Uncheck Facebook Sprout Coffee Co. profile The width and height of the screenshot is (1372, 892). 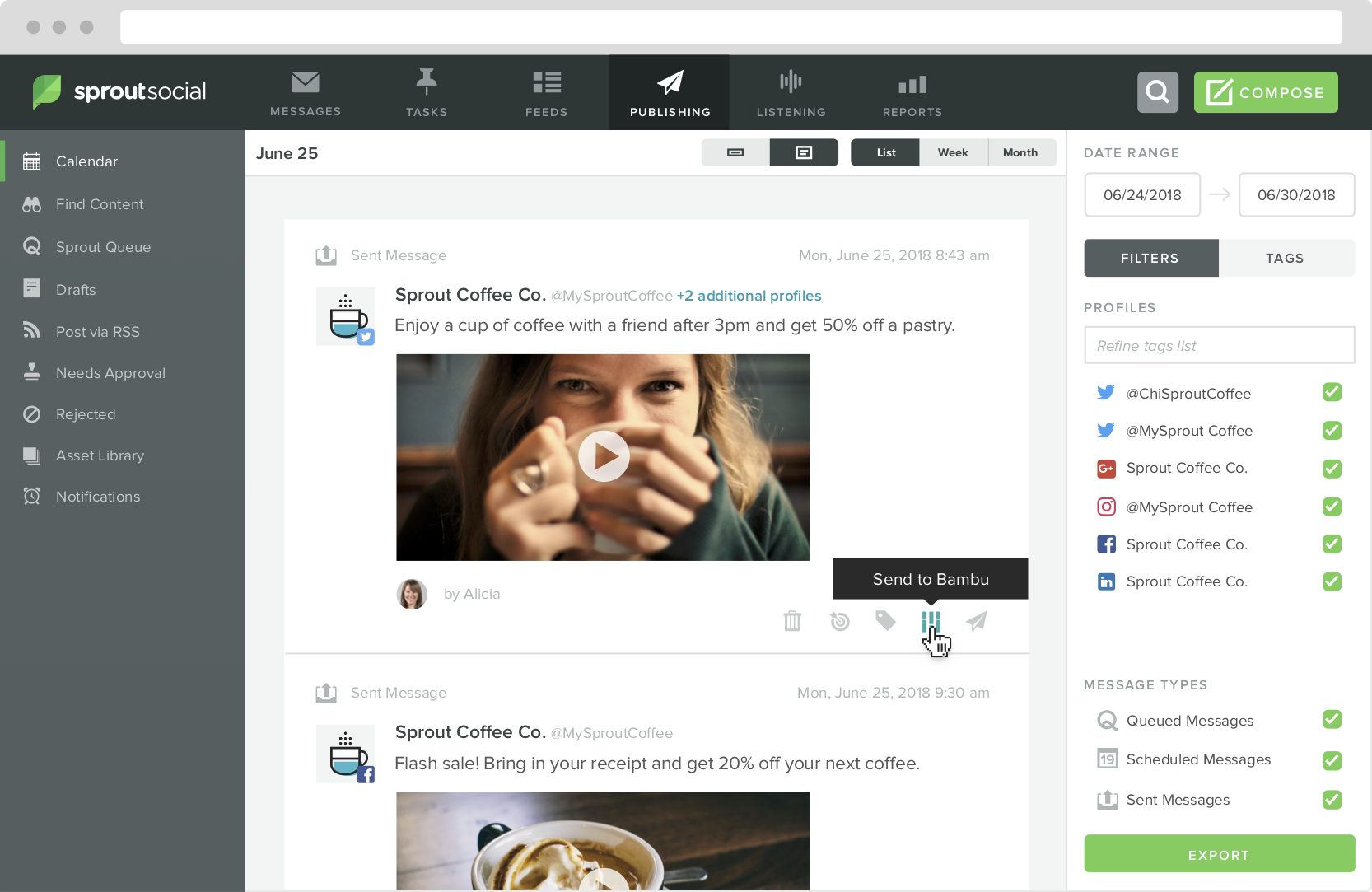1332,544
